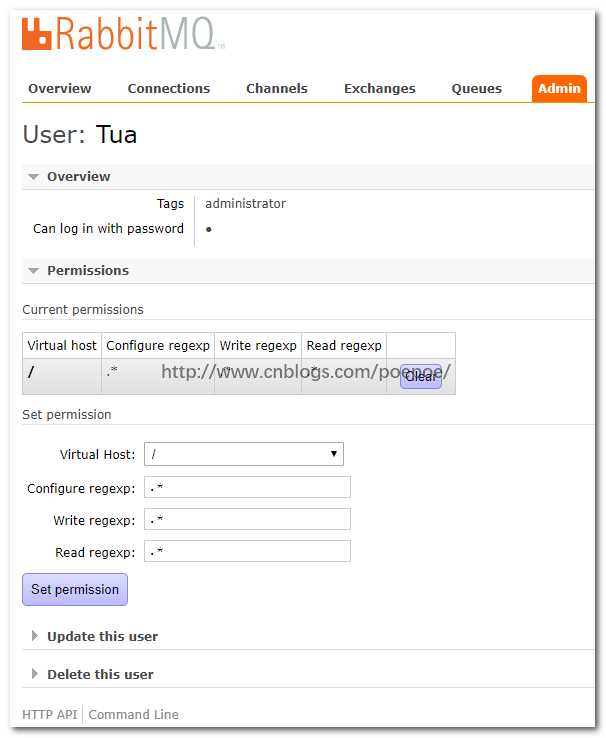Open the Virtual Host dropdown
606x738 pixels.
tap(244, 454)
